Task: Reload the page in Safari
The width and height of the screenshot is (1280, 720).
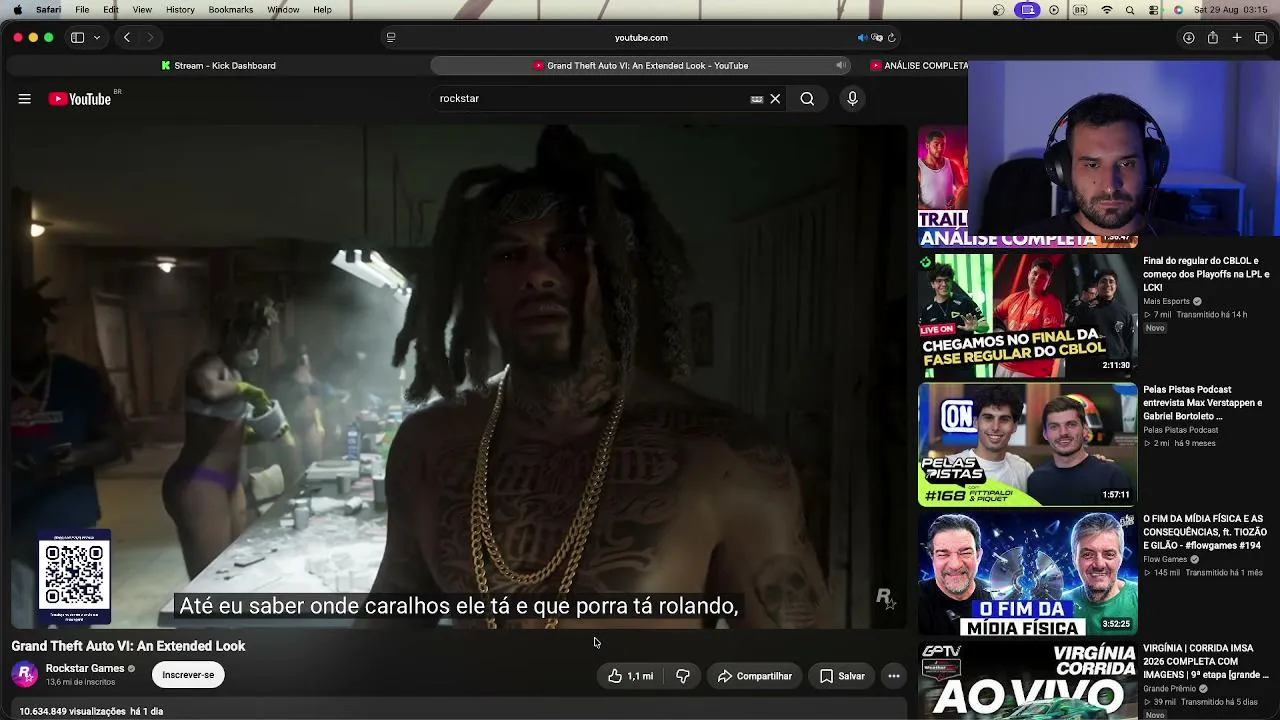Action: click(x=891, y=38)
